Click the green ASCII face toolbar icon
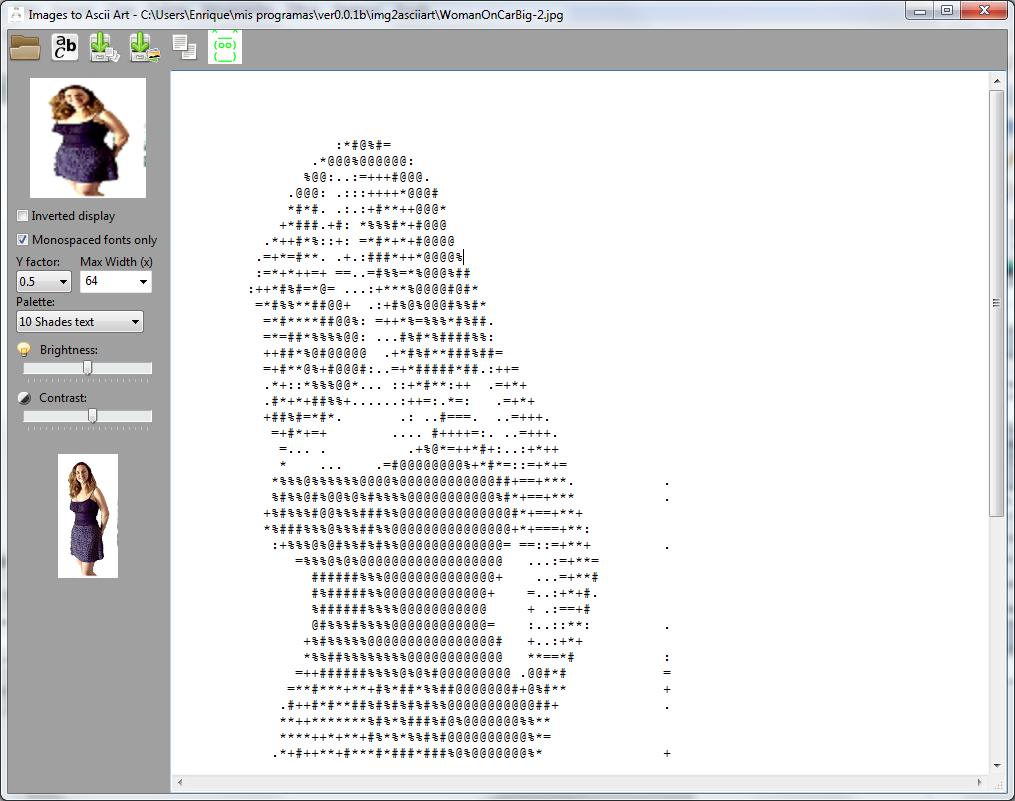This screenshot has width=1015, height=801. pos(224,47)
